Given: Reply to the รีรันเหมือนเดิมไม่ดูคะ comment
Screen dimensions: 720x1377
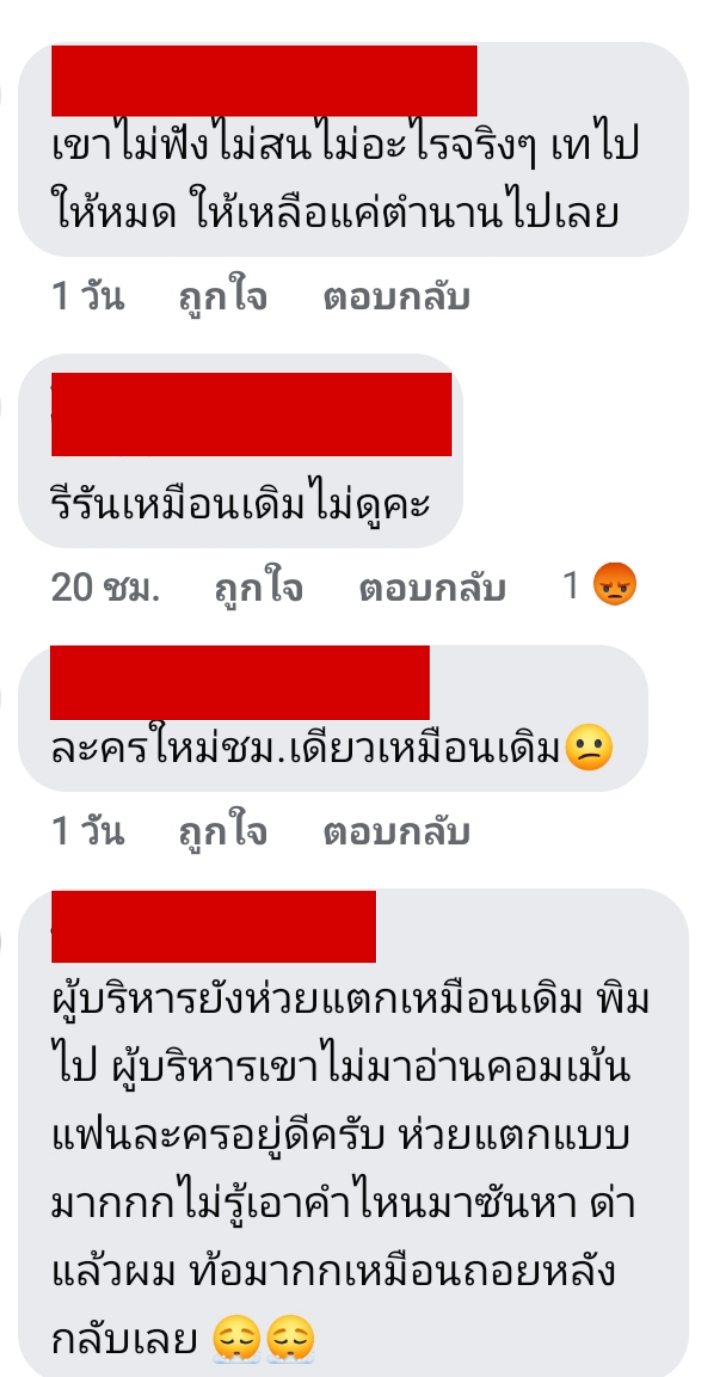Looking at the screenshot, I should tap(432, 589).
